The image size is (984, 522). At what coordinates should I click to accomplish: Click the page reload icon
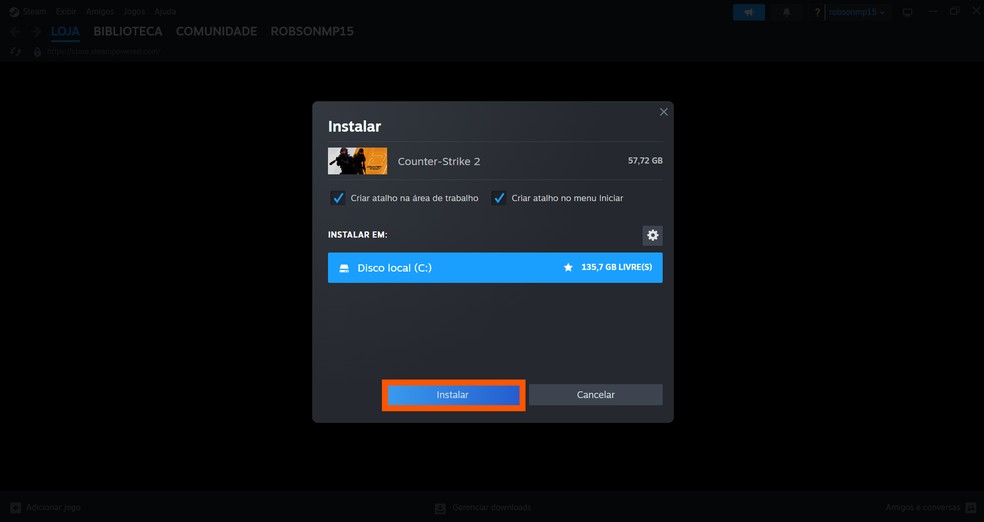pos(16,52)
